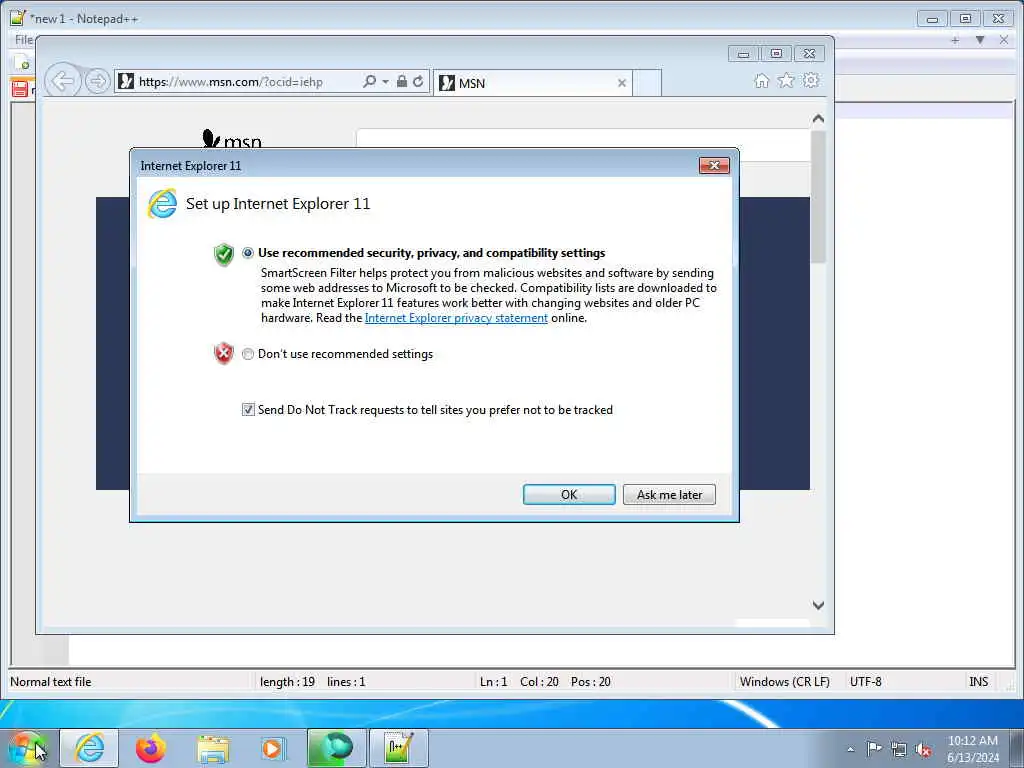Viewport: 1024px width, 768px height.
Task: Switch to the MSN browser tab
Action: pyautogui.click(x=532, y=83)
